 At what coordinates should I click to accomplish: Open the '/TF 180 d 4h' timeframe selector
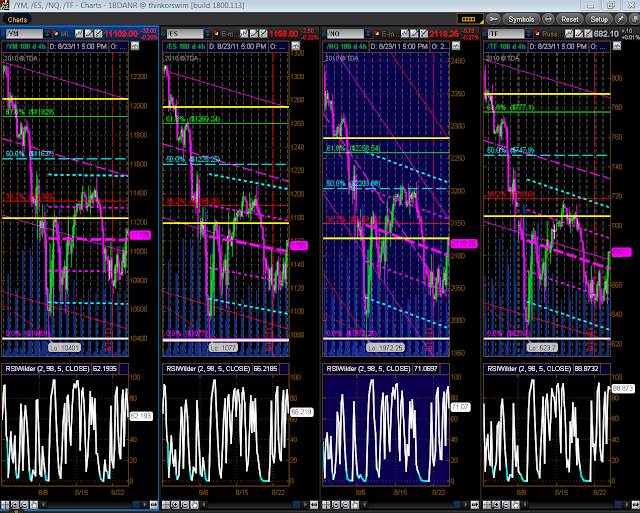coord(506,47)
